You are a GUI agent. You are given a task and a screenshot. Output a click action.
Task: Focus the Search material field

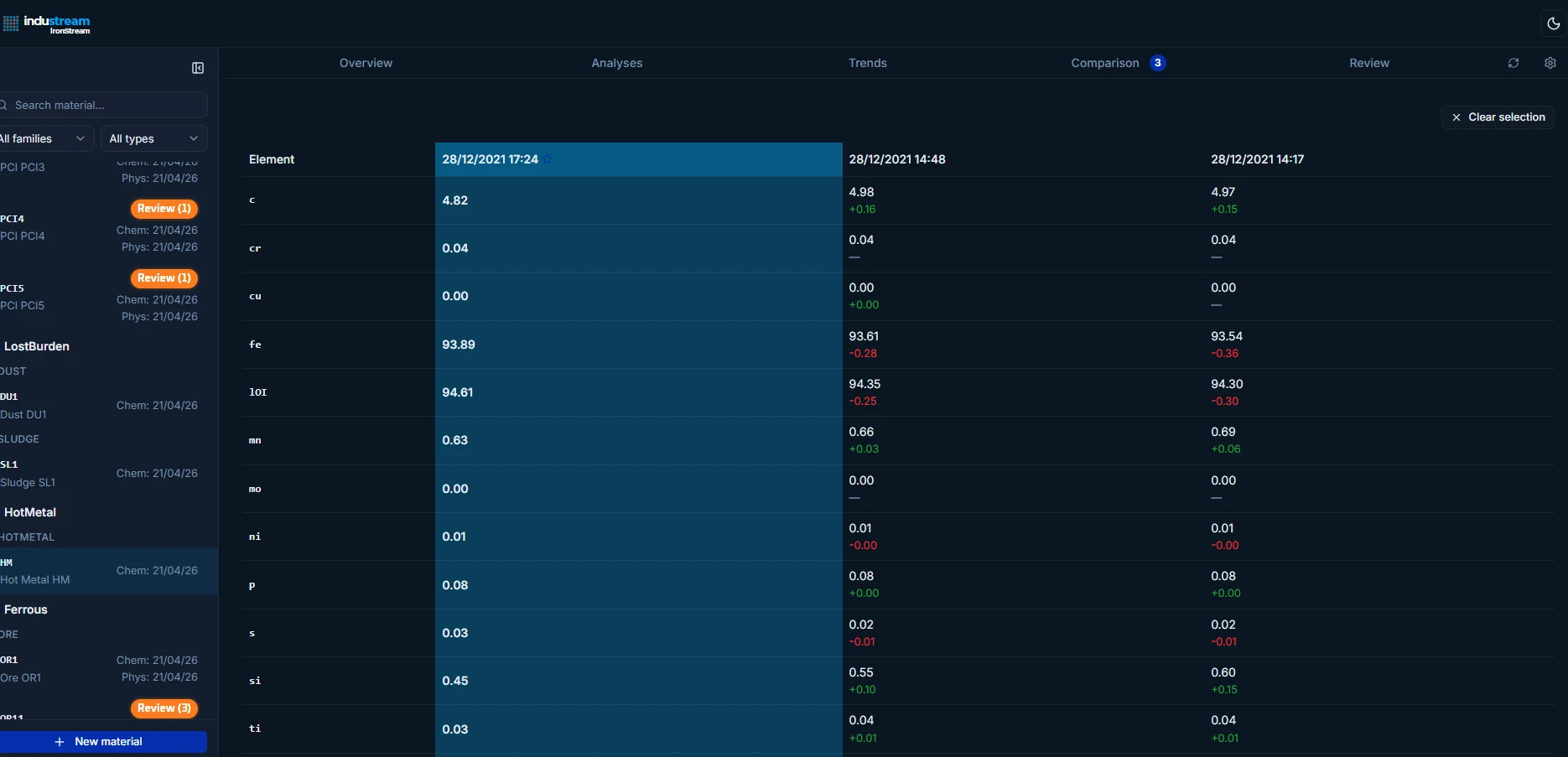[105, 105]
